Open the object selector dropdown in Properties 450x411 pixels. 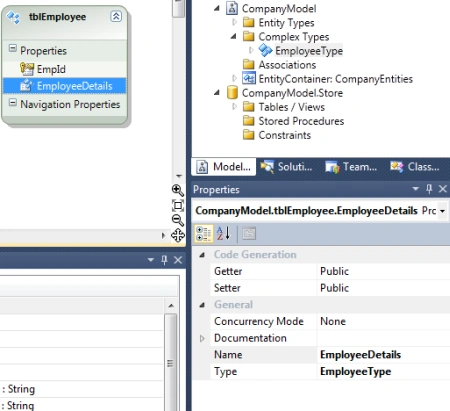pyautogui.click(x=442, y=211)
